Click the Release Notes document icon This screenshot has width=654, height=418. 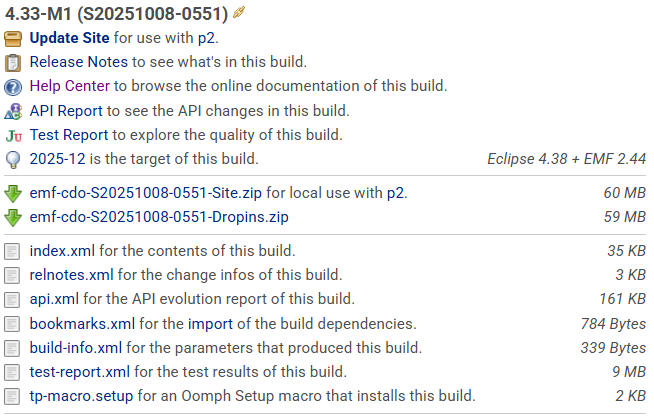click(x=13, y=63)
